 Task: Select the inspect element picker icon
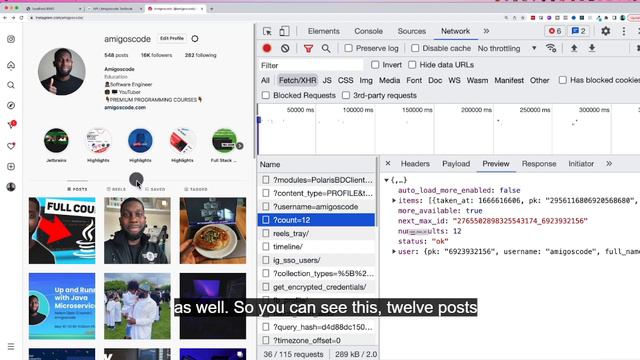(x=267, y=31)
